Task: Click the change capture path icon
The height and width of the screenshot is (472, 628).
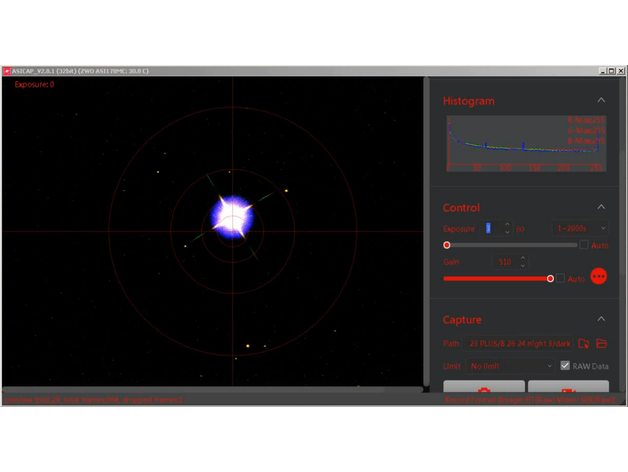Action: click(x=584, y=344)
